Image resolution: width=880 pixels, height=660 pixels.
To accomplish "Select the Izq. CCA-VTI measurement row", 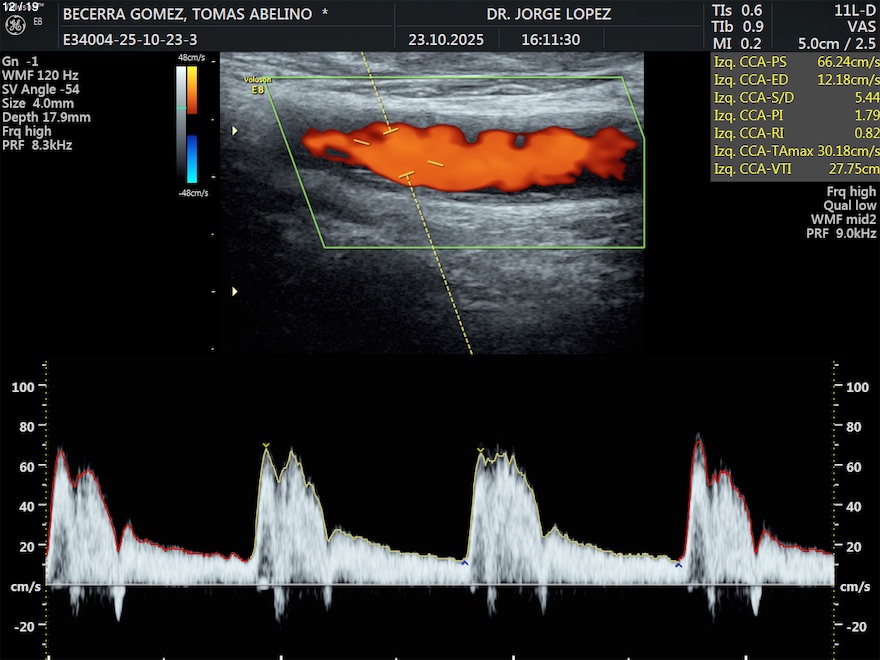I will pos(795,169).
